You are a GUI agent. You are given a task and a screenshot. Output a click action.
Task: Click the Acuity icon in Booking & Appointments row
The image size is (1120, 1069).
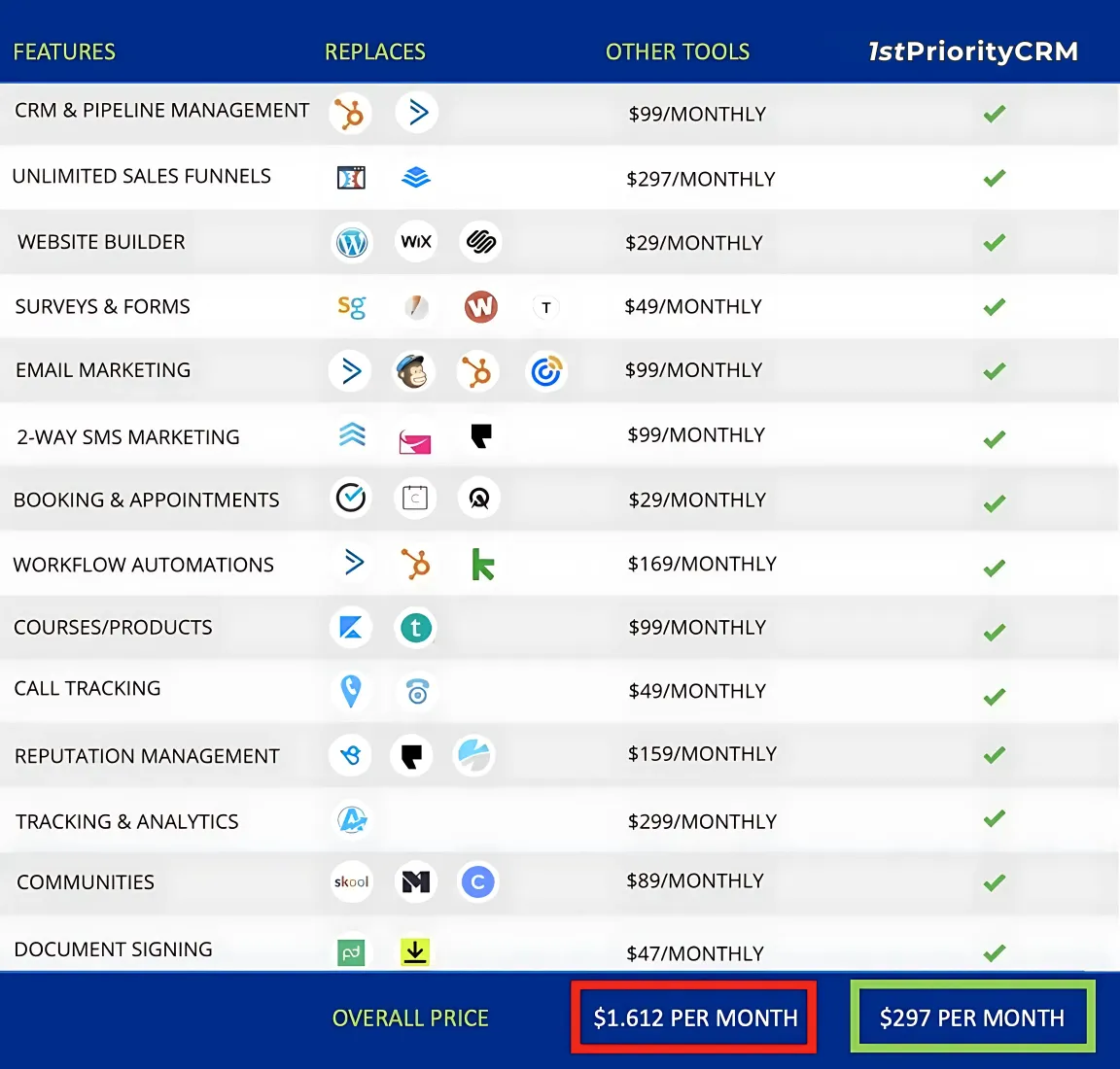pos(479,498)
